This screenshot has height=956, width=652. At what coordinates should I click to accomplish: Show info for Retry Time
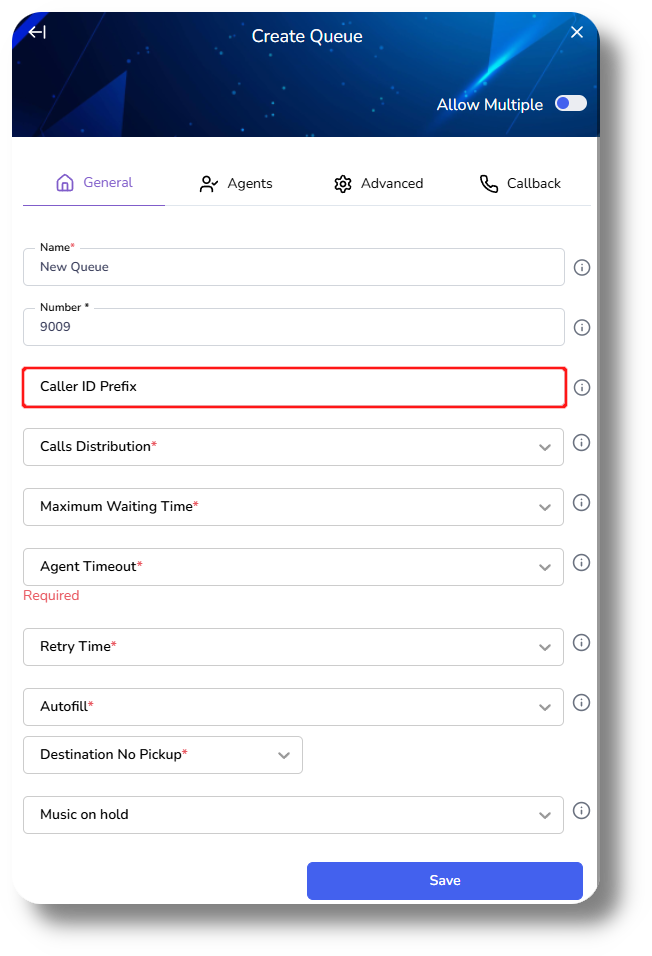click(x=582, y=642)
